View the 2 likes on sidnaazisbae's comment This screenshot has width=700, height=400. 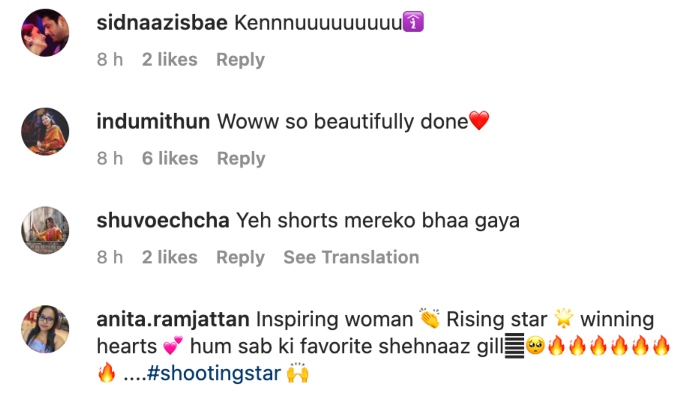[x=169, y=60]
